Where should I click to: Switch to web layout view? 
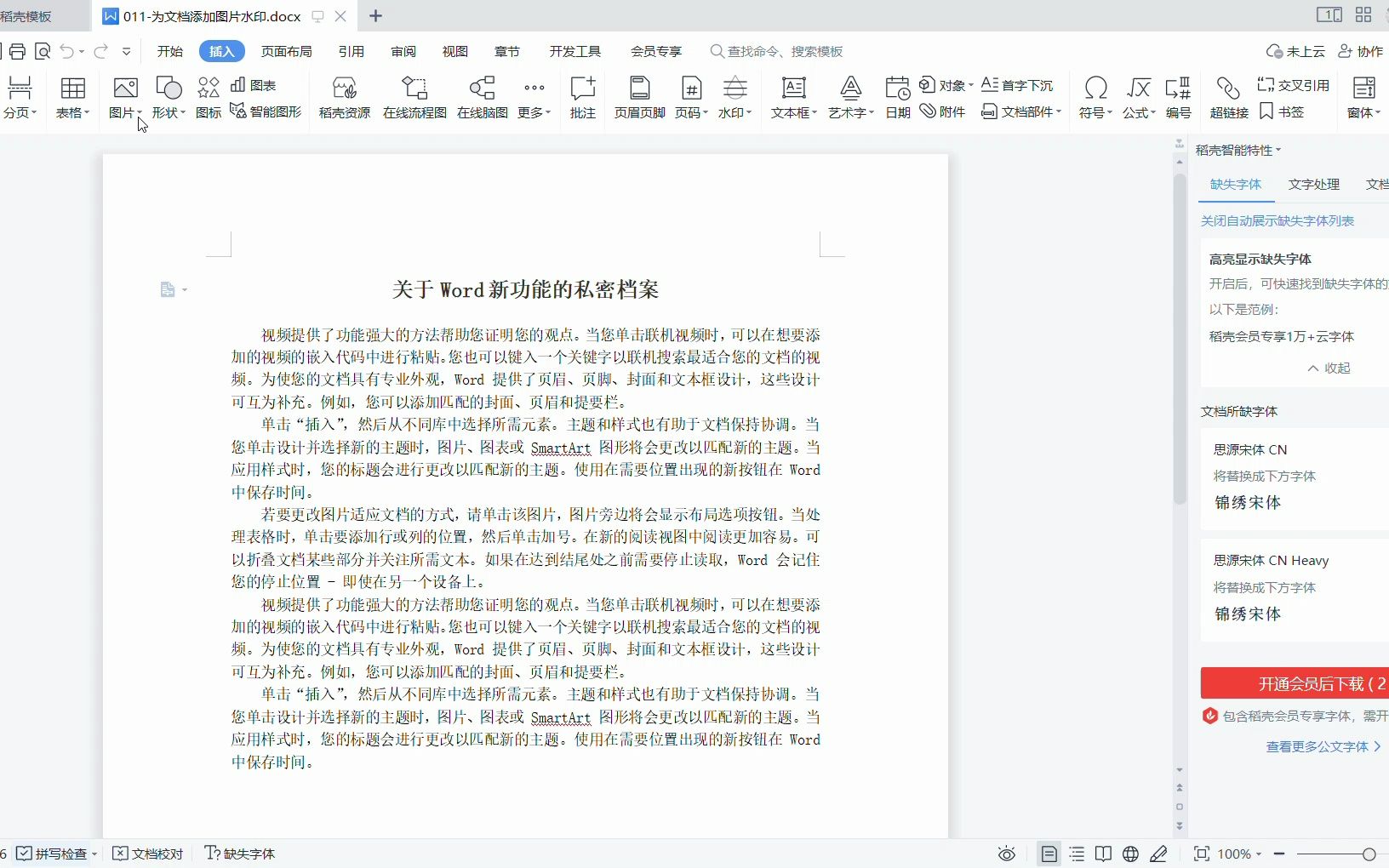coord(1130,854)
